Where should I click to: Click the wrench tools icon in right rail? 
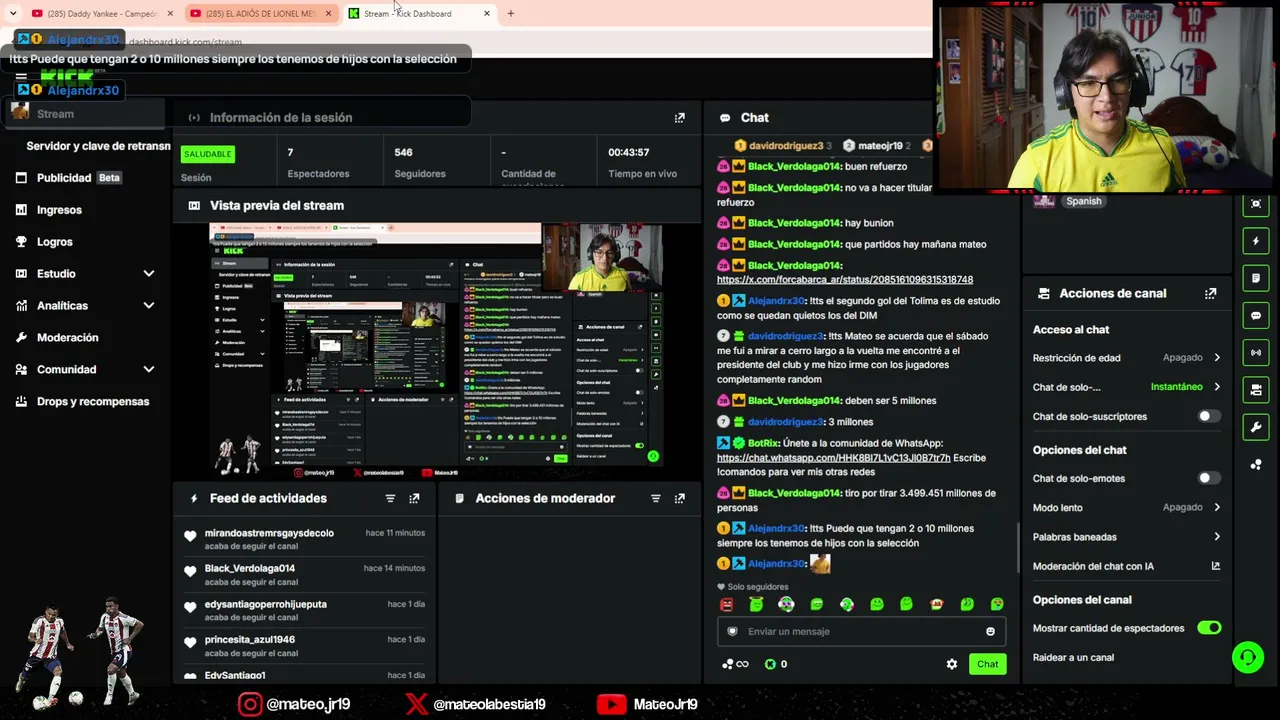click(1256, 427)
